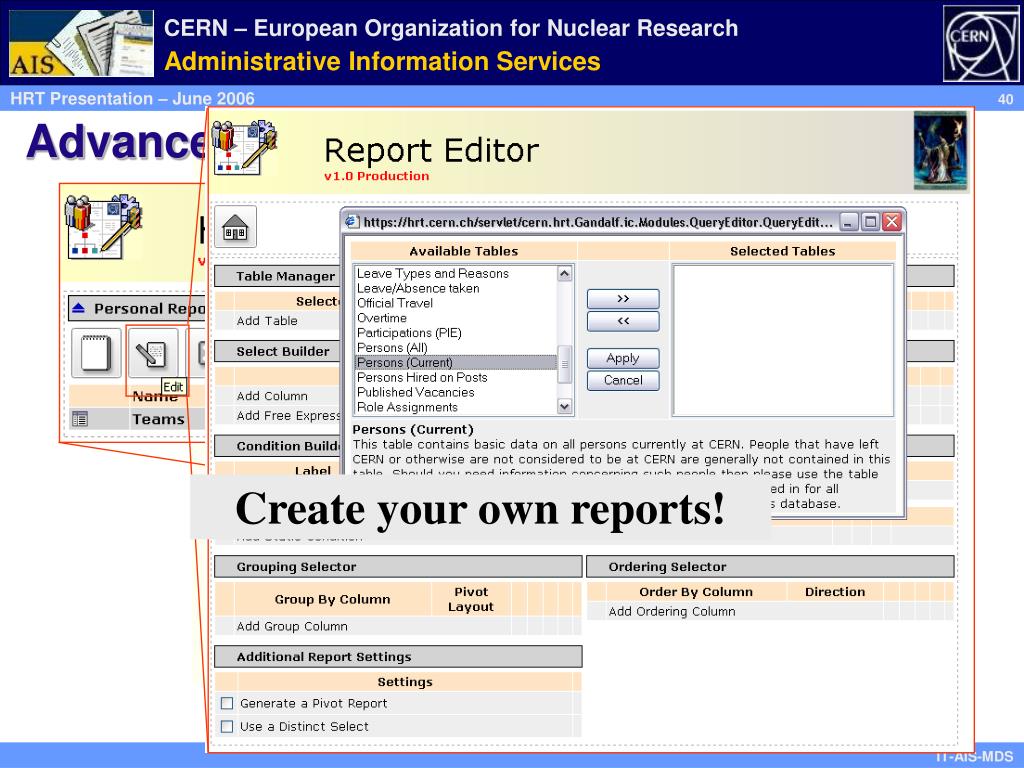
Task: Click the Select Builder section header
Action: click(x=277, y=351)
